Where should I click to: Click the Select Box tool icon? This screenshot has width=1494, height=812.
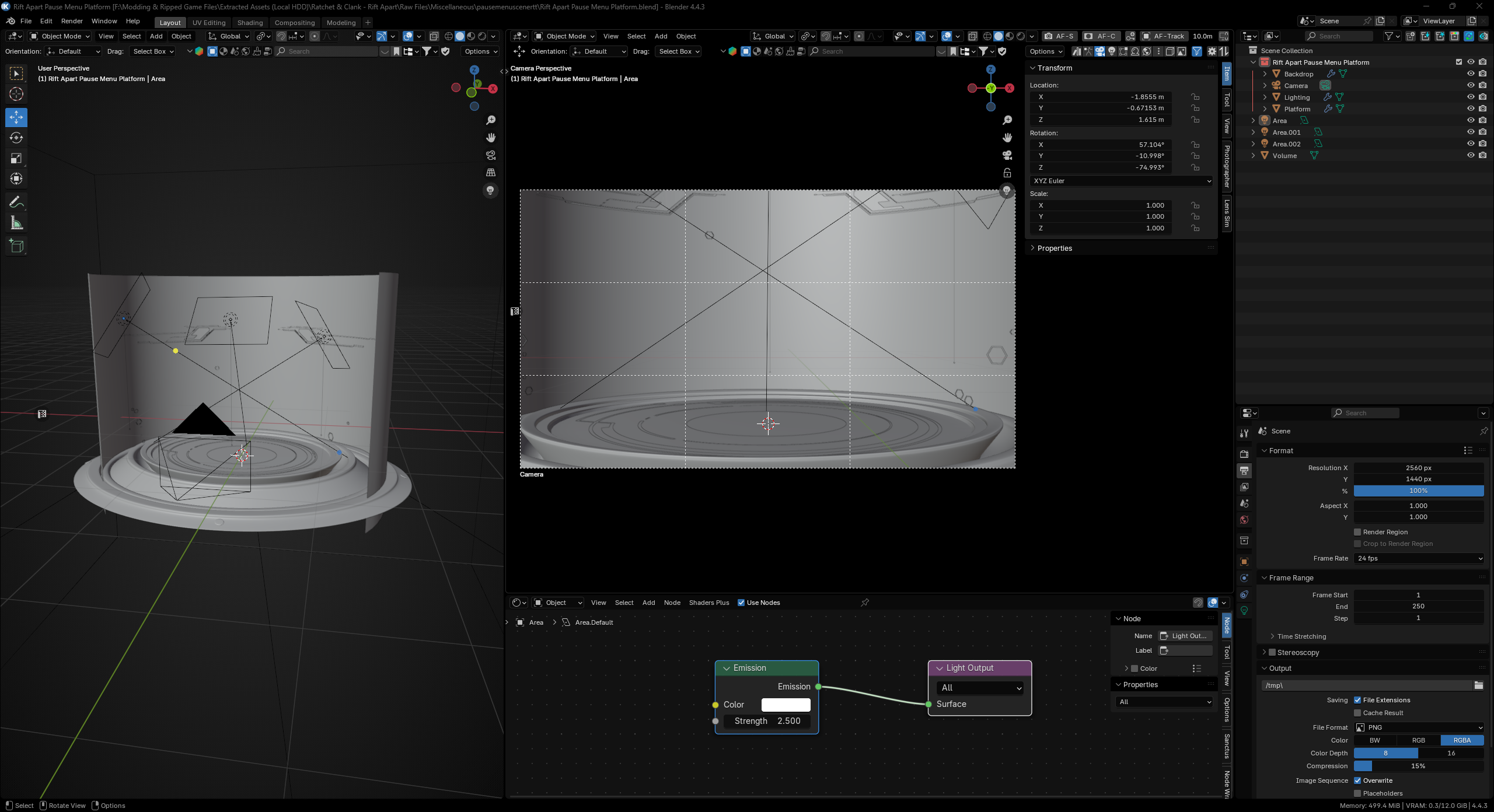[16, 73]
